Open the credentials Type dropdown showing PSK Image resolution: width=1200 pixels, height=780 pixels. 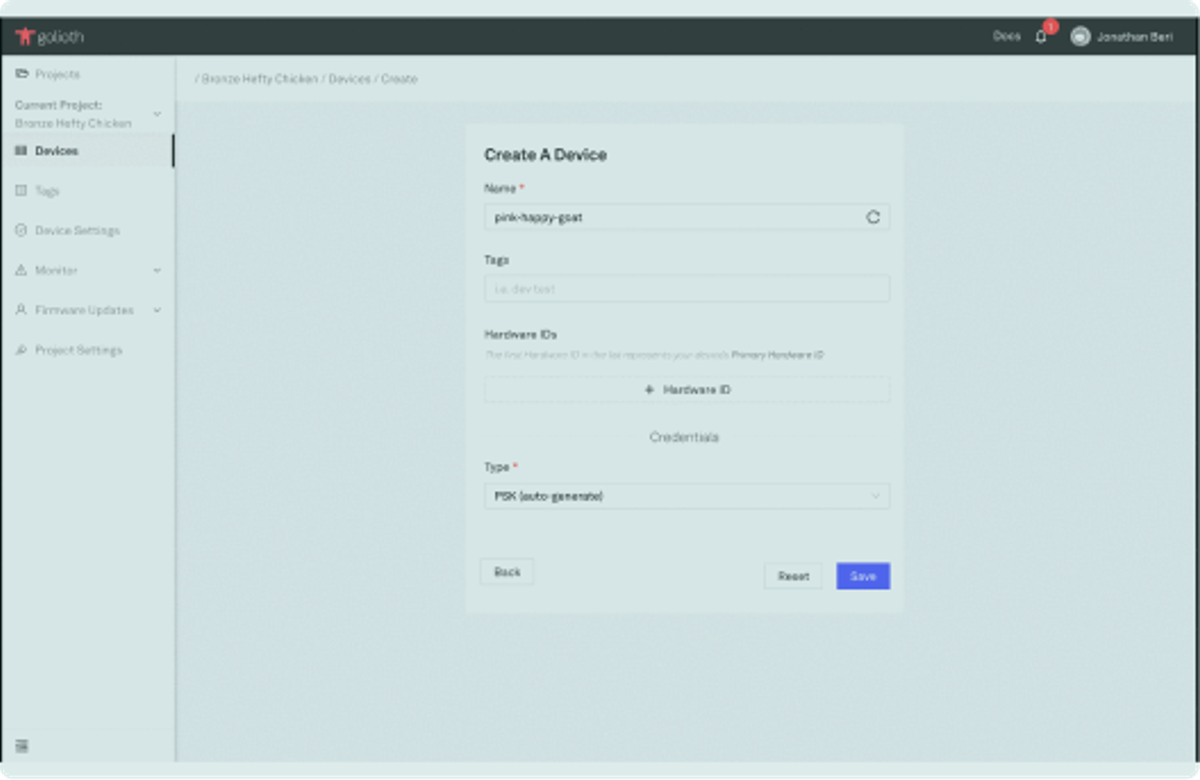click(x=686, y=495)
